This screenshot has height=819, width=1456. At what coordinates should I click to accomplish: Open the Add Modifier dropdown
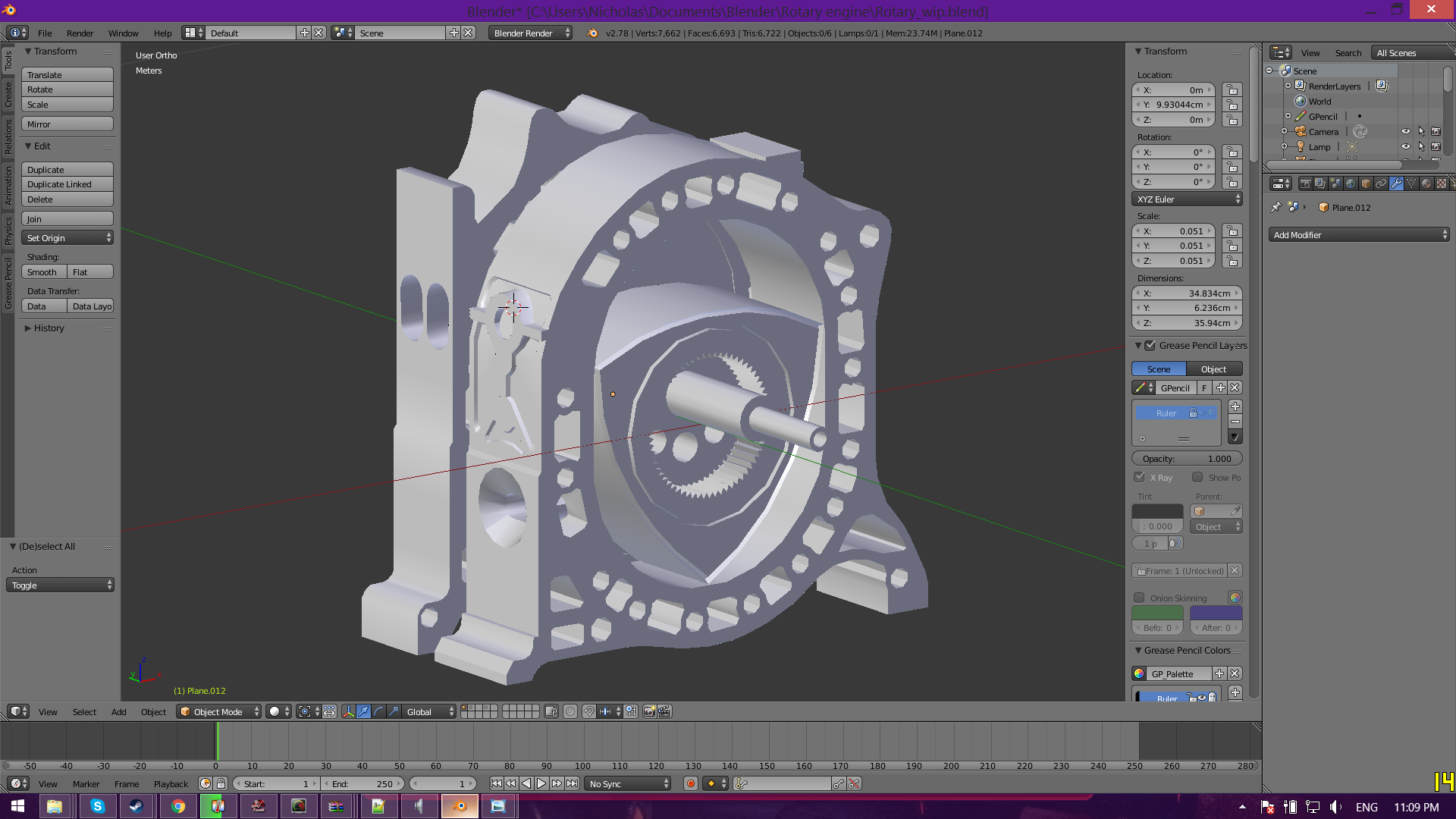[x=1358, y=235]
